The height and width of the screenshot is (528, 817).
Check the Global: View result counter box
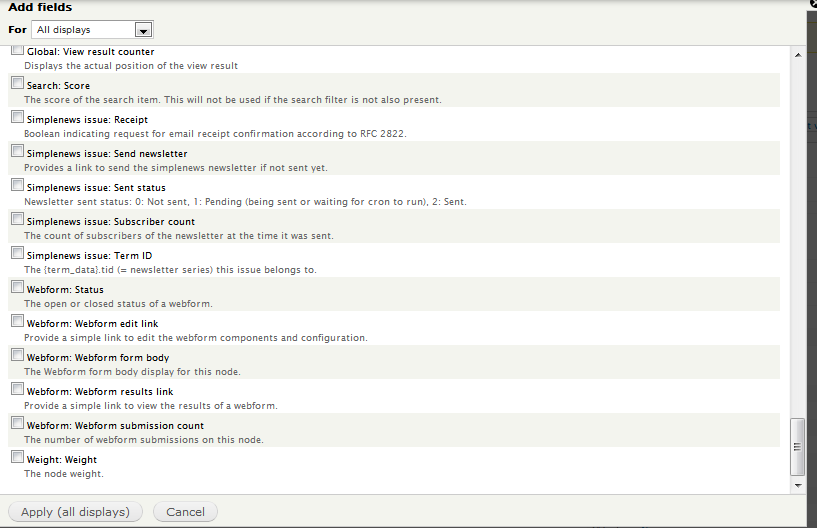click(x=17, y=50)
